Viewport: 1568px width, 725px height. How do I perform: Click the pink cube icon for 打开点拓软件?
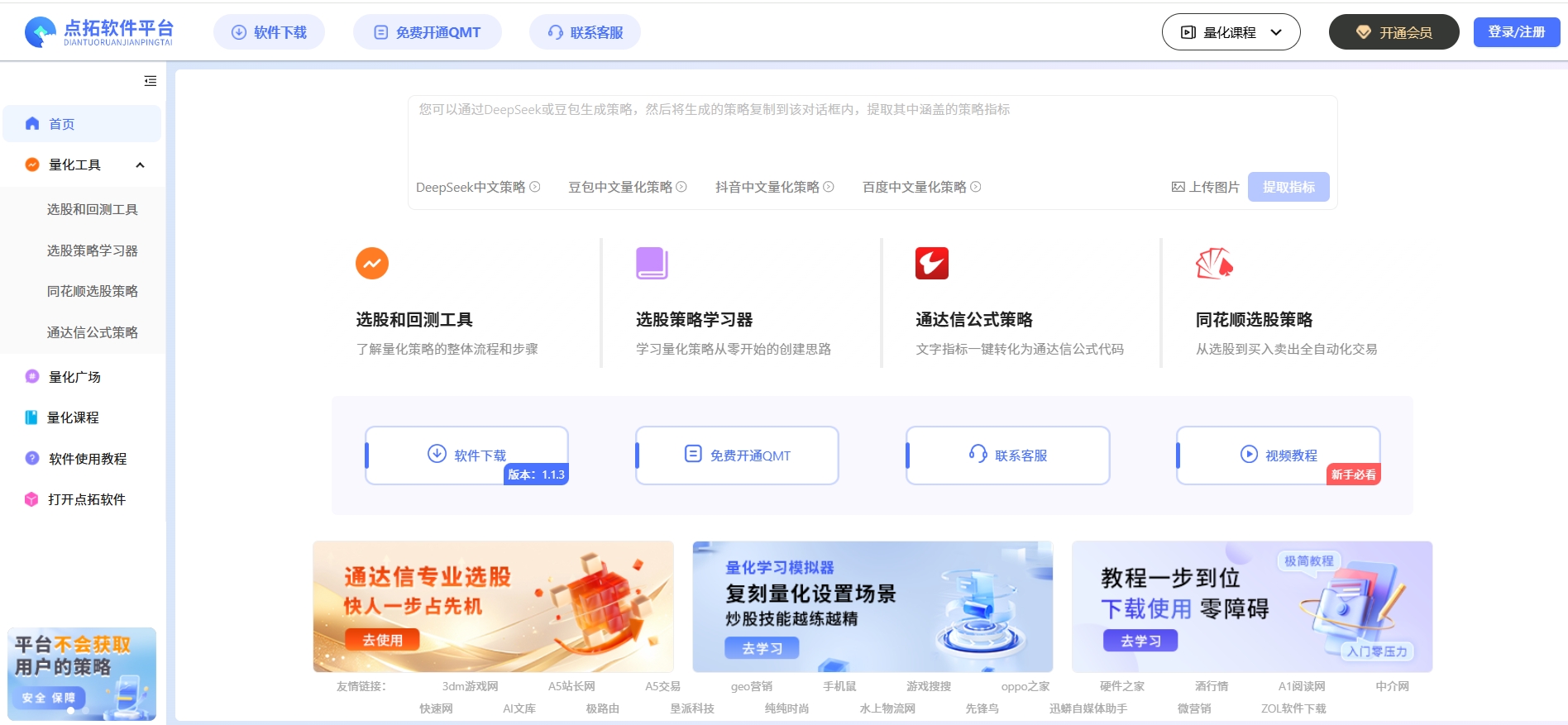click(x=31, y=499)
